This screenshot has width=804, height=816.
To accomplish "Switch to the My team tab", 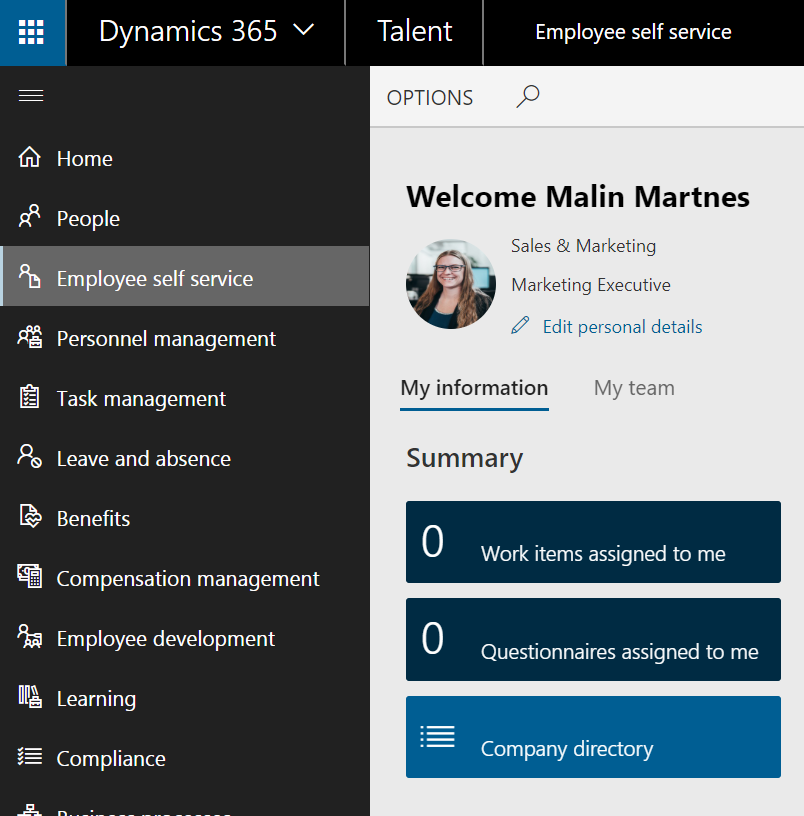I will [x=634, y=387].
